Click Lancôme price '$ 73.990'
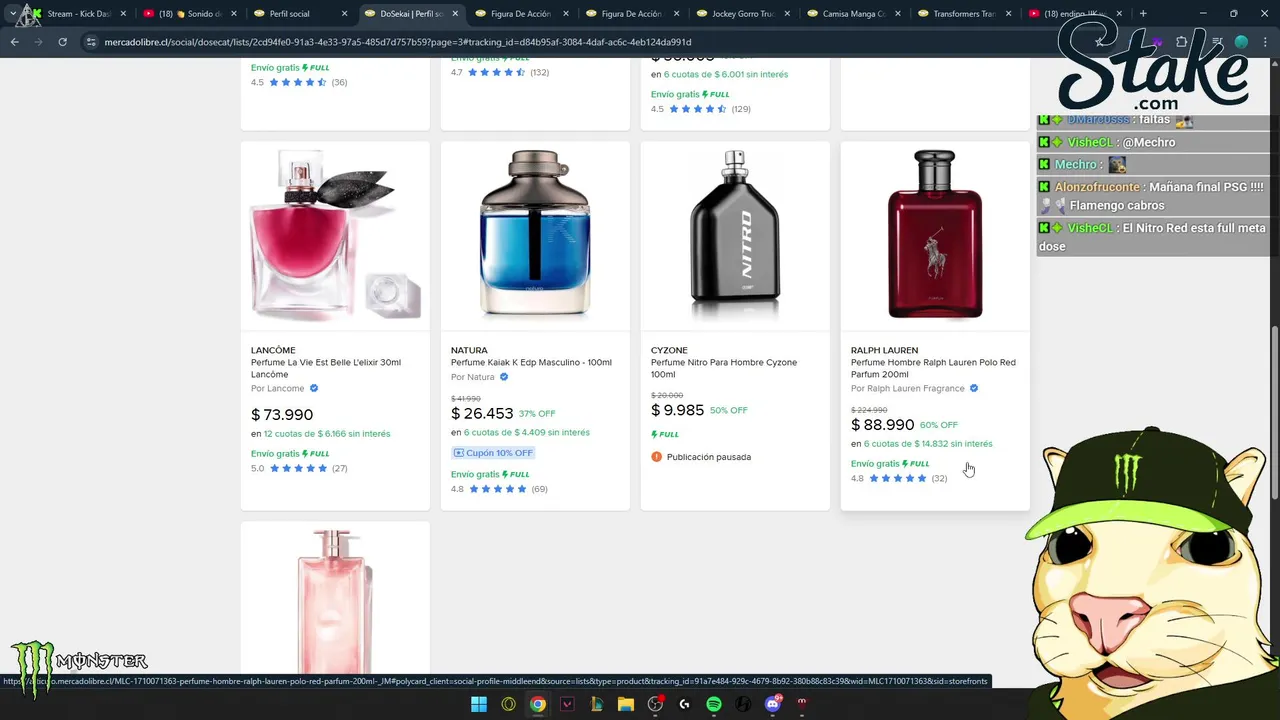 282,415
